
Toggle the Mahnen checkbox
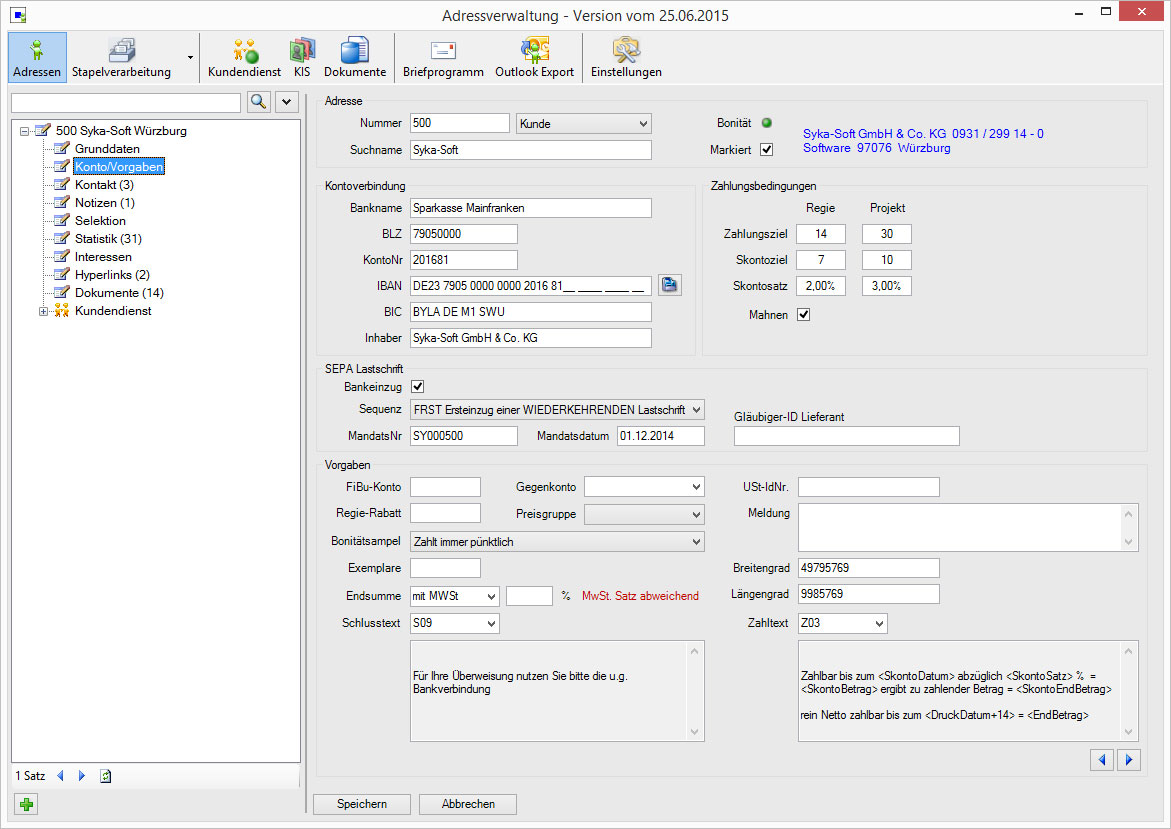pyautogui.click(x=803, y=315)
